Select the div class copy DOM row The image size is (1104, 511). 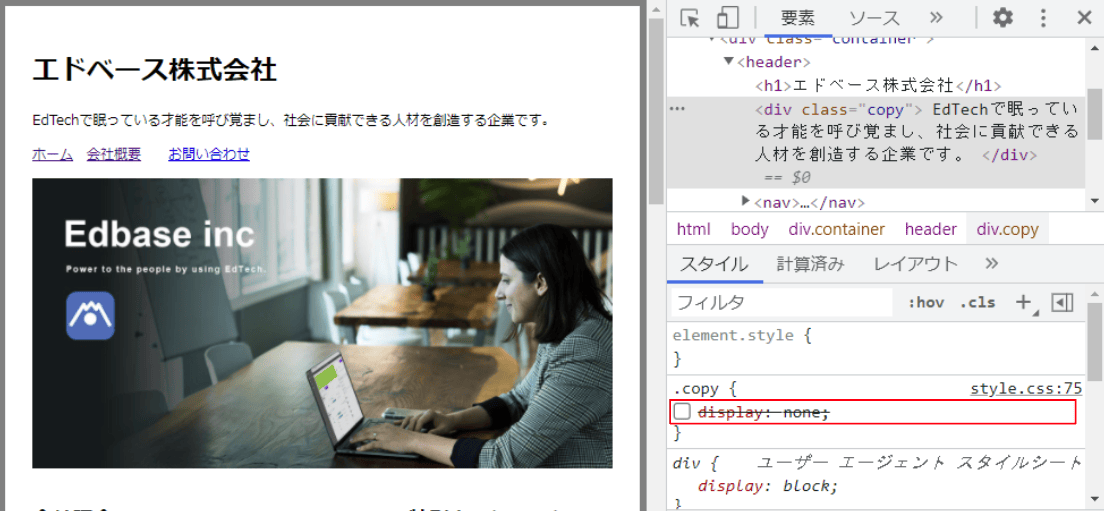click(x=877, y=143)
